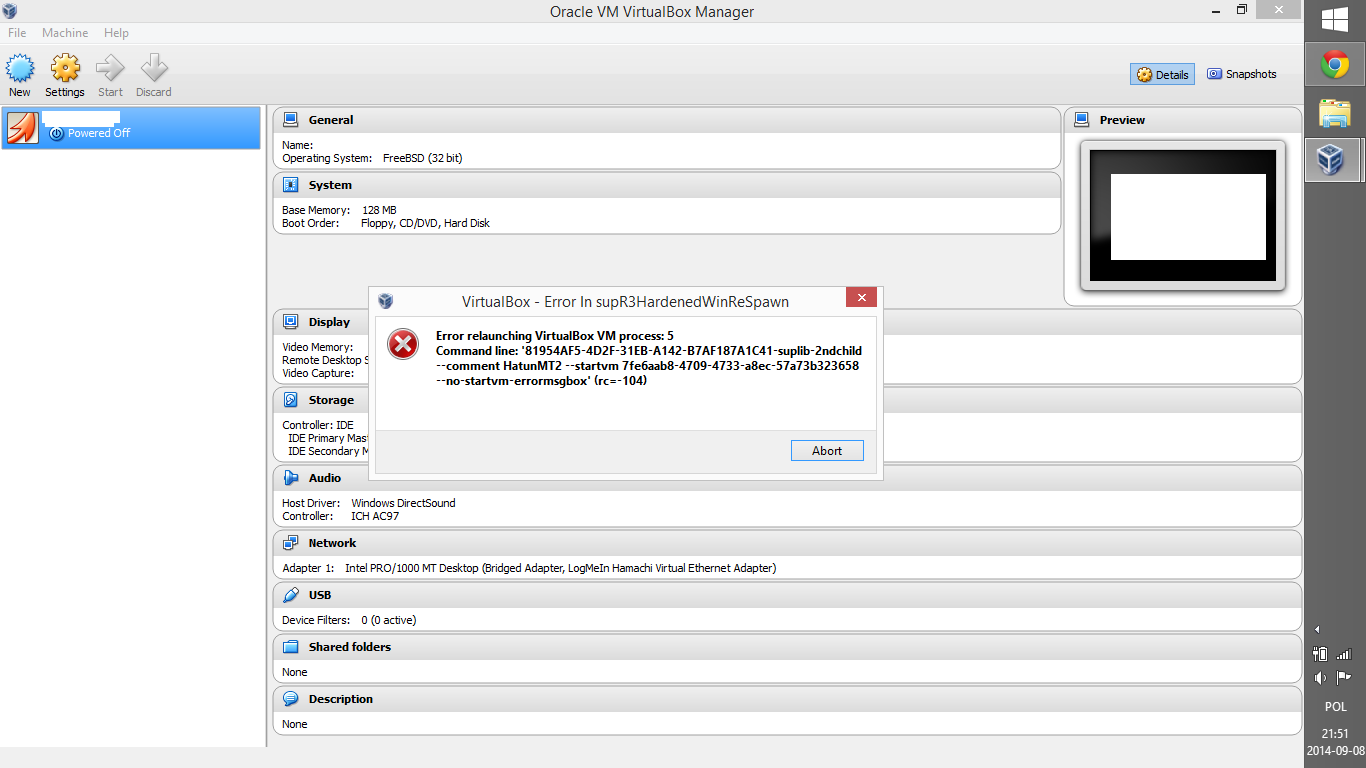Select the Powered Off virtual machine entry
This screenshot has width=1366, height=768.
pos(131,128)
